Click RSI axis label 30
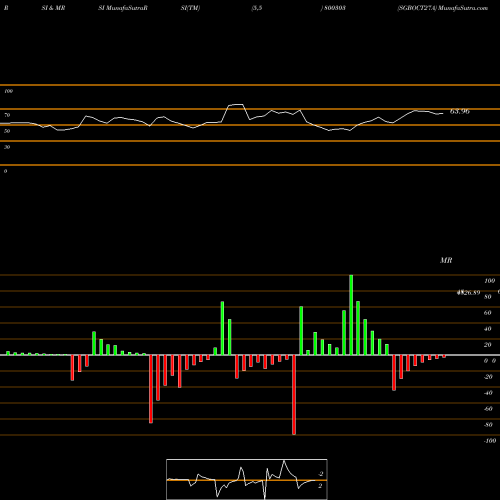500x500 pixels. (x=7, y=147)
